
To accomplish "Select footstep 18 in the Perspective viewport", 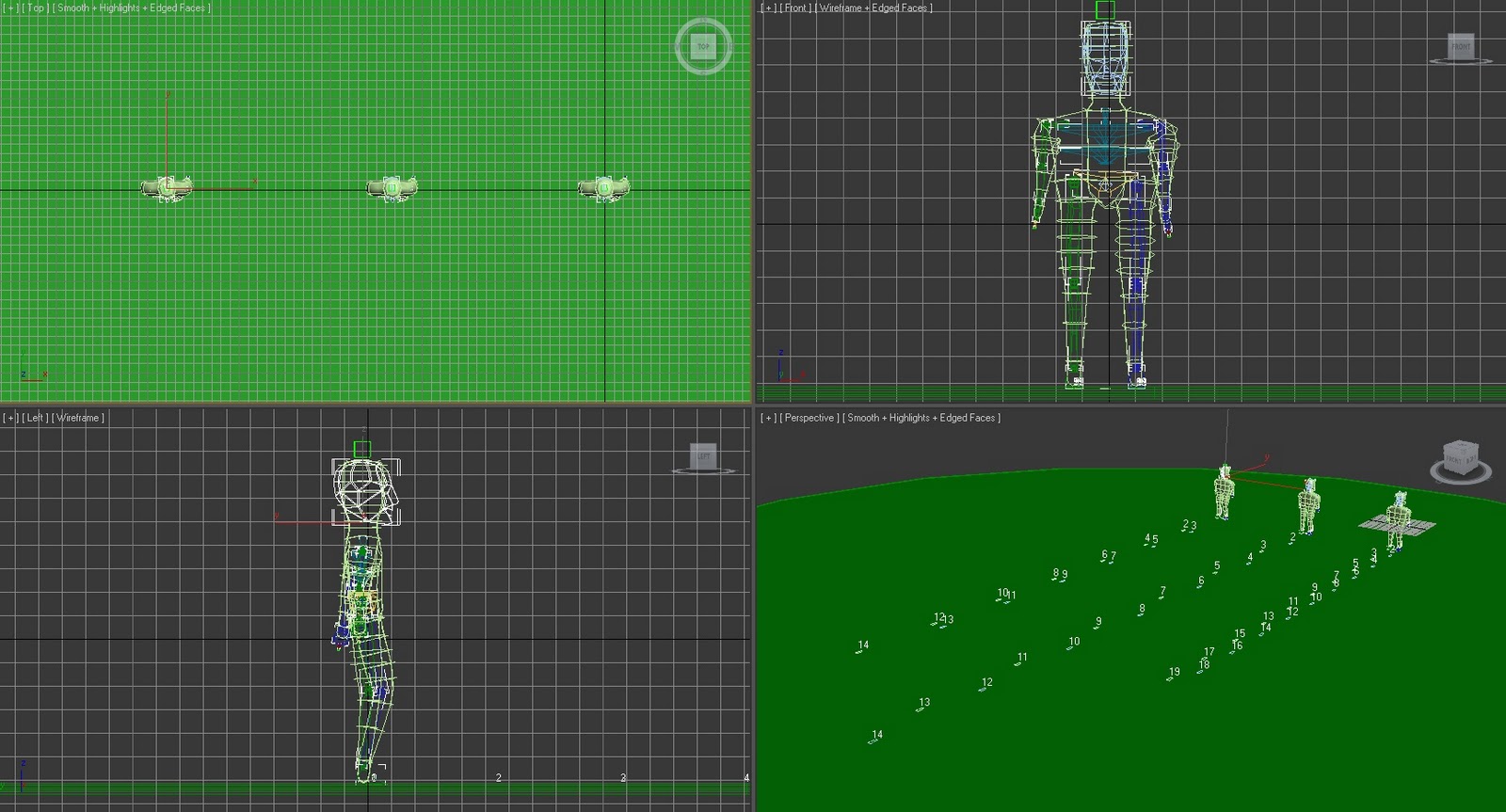I will click(x=1204, y=666).
